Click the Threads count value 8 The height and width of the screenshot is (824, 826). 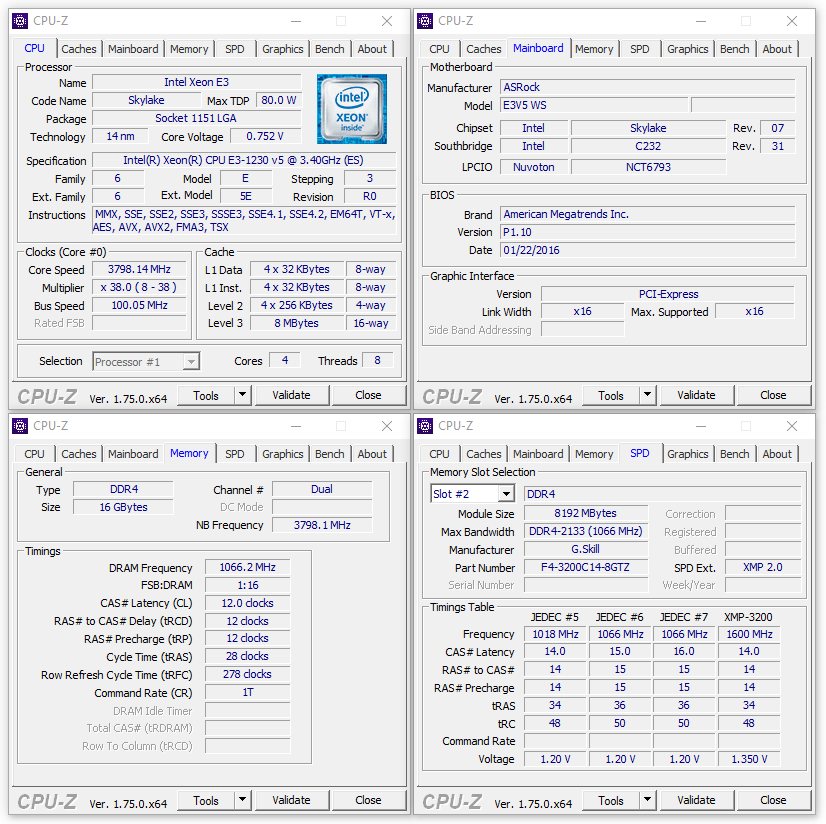pos(377,360)
